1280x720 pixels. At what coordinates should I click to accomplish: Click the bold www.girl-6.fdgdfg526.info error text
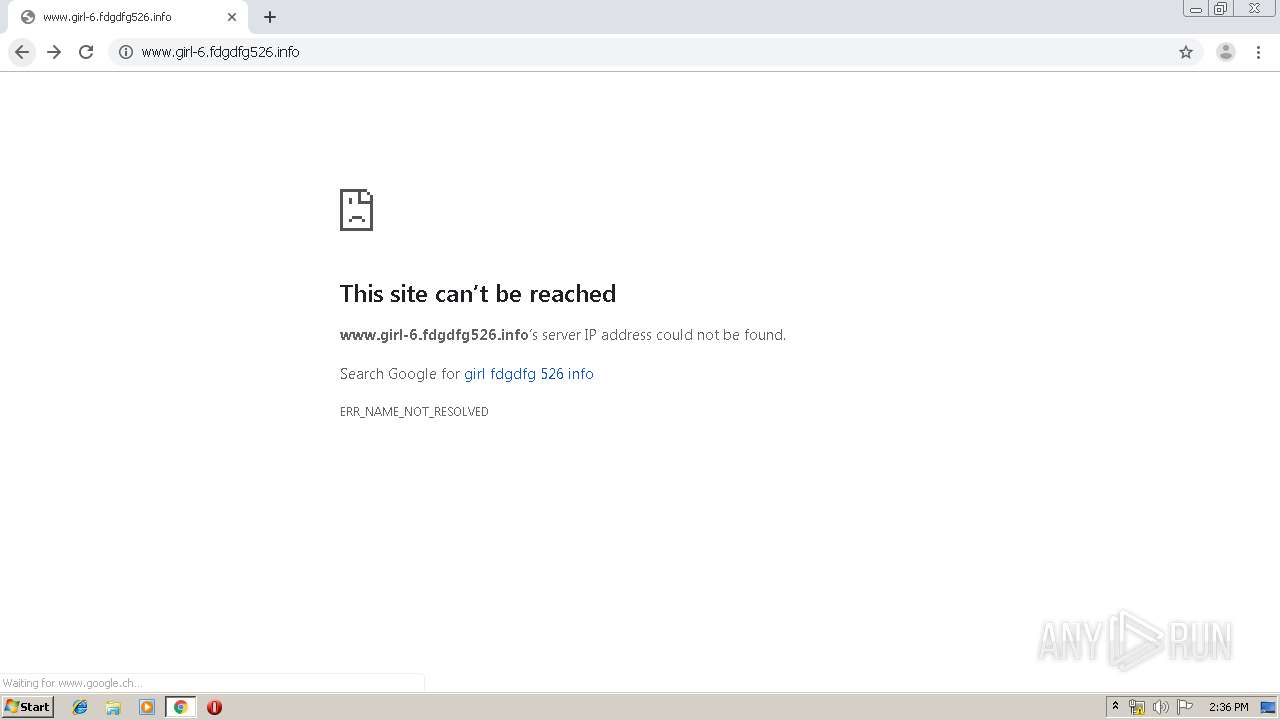434,335
